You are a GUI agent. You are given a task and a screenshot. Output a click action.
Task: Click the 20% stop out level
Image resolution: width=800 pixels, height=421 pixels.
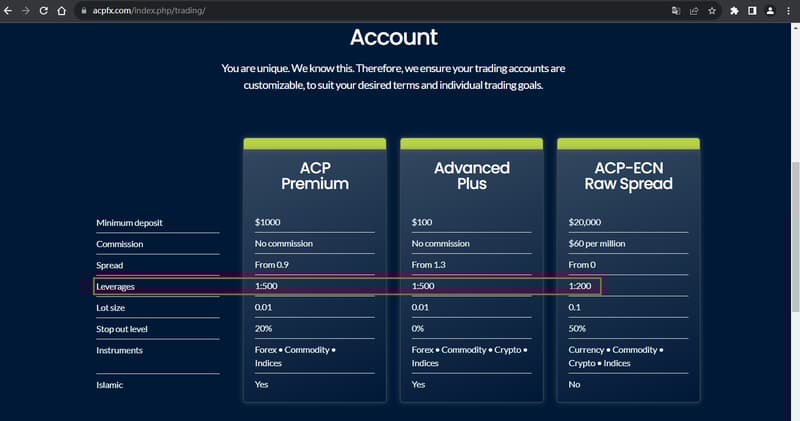(x=263, y=329)
